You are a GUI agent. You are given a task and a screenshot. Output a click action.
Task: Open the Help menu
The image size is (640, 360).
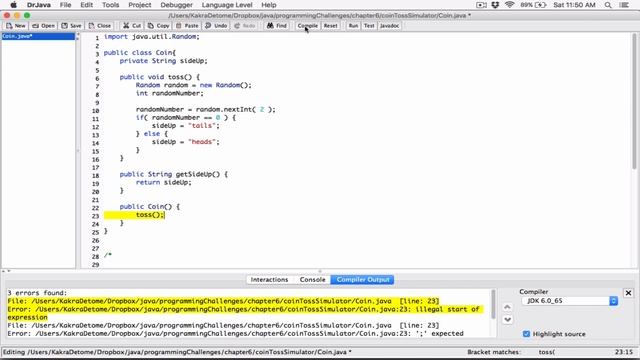click(269, 5)
